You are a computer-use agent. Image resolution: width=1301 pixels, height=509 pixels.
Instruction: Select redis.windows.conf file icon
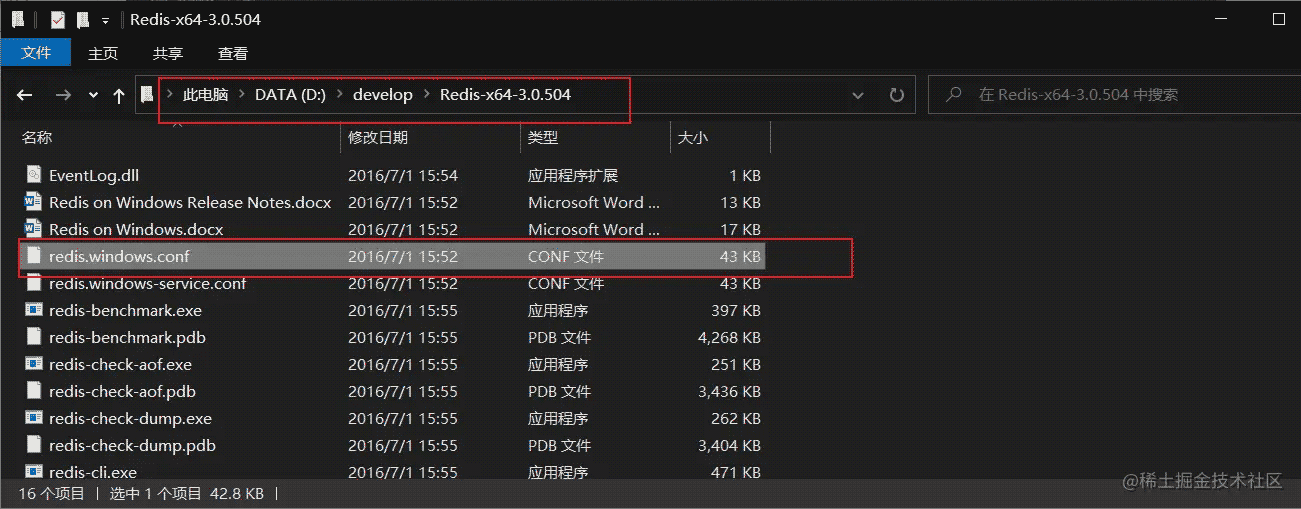[34, 256]
